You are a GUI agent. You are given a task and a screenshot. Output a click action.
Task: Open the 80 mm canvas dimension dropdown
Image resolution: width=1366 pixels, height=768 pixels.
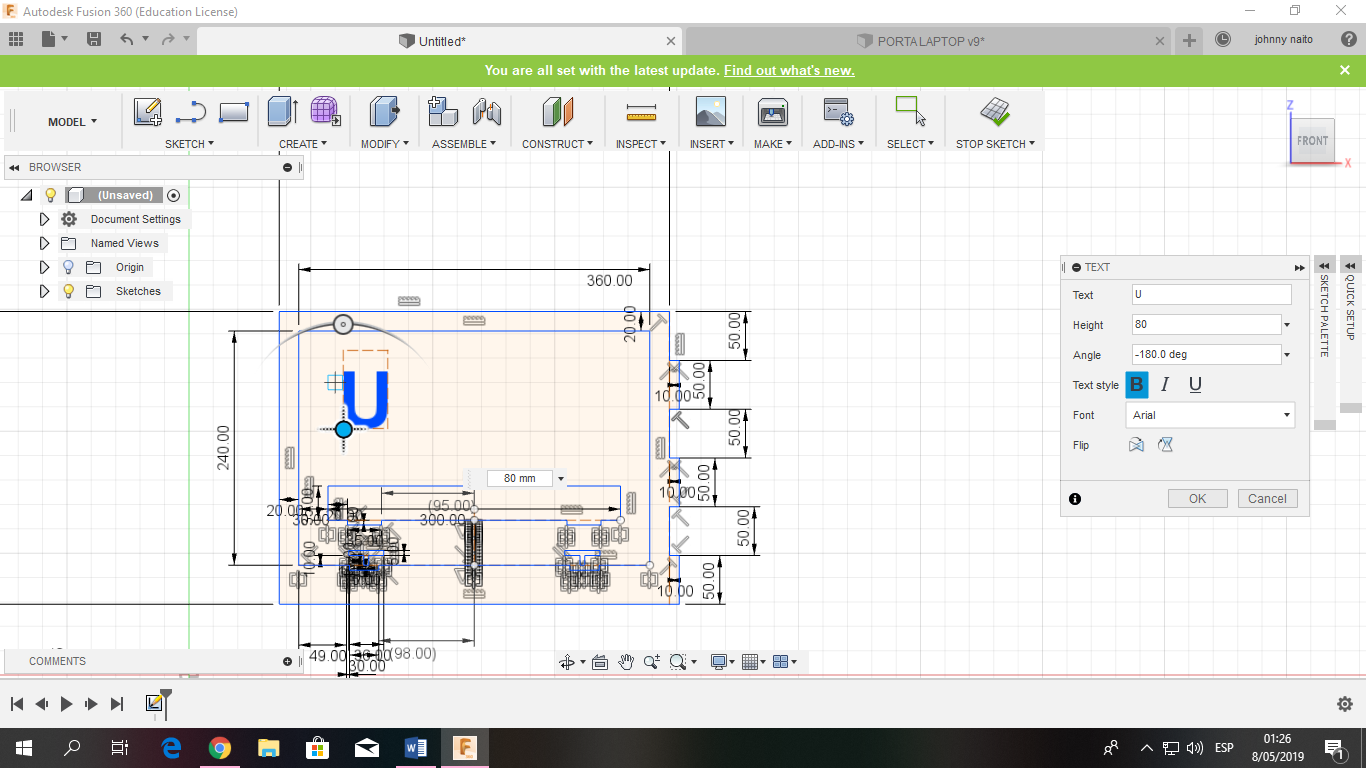point(561,479)
